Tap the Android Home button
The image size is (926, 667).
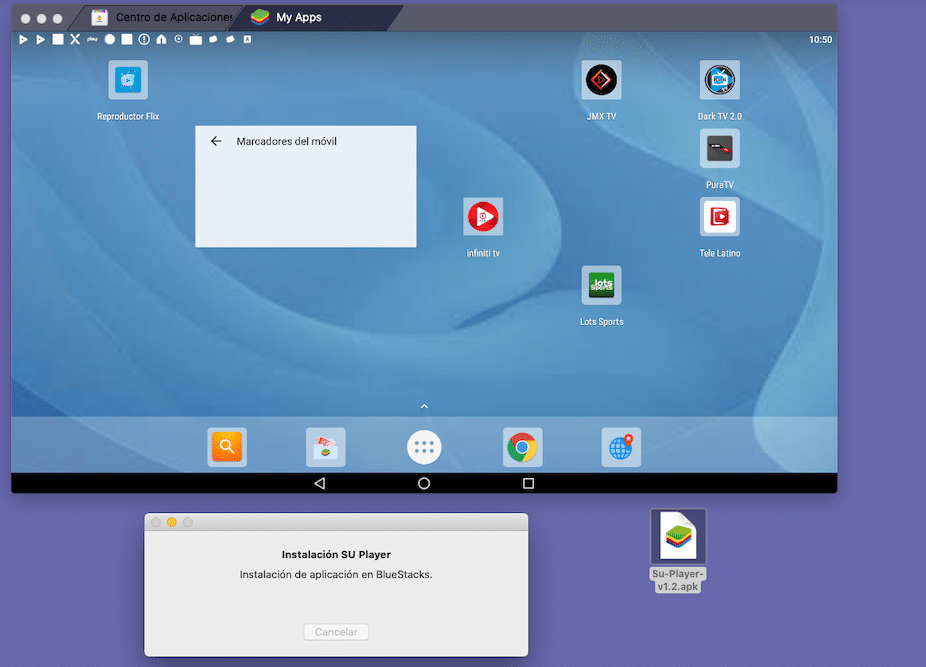[x=424, y=483]
